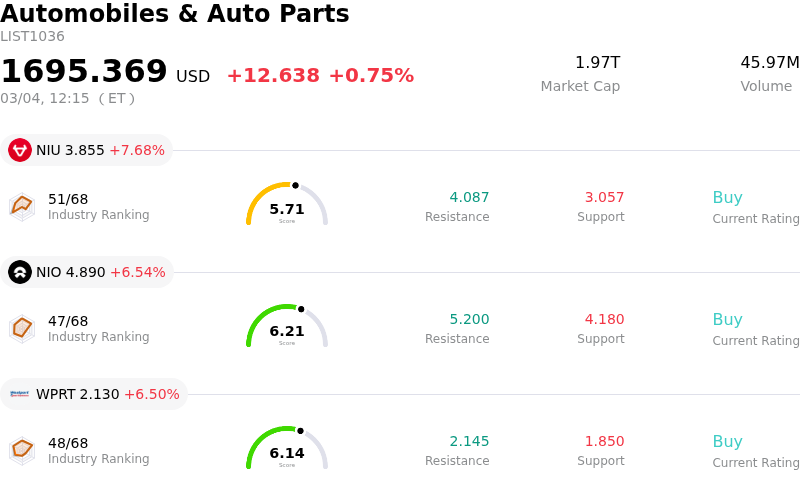The width and height of the screenshot is (800, 488).
Task: Click the 1.97T Market Cap value
Action: [597, 63]
